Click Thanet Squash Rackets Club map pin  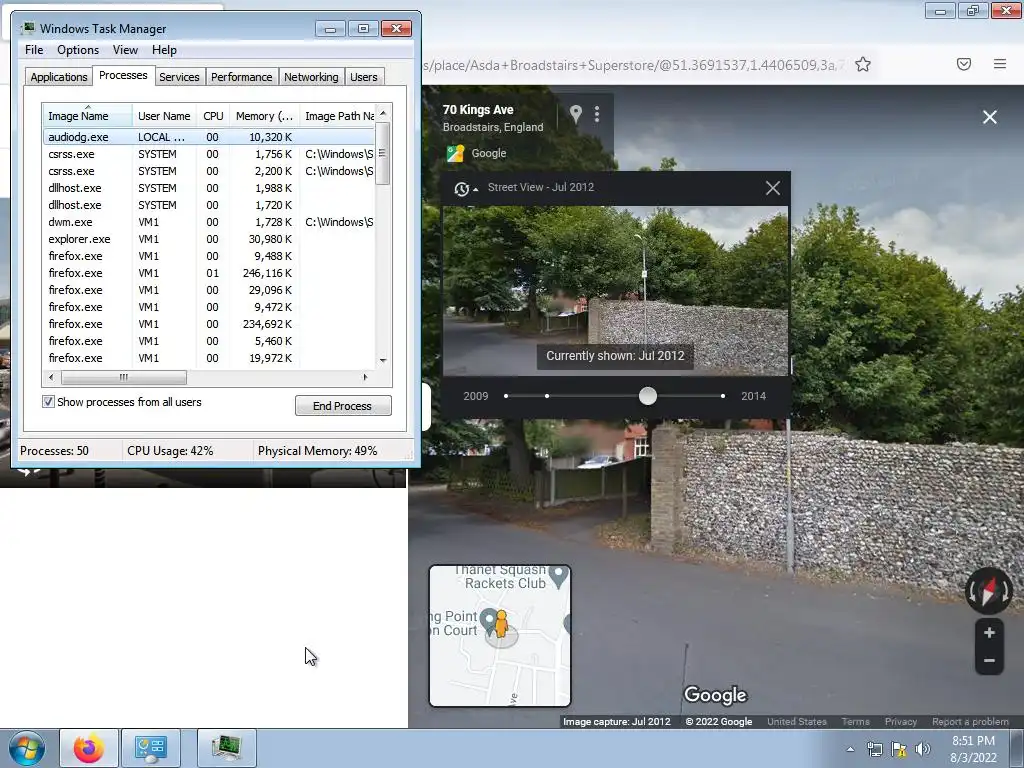point(558,577)
